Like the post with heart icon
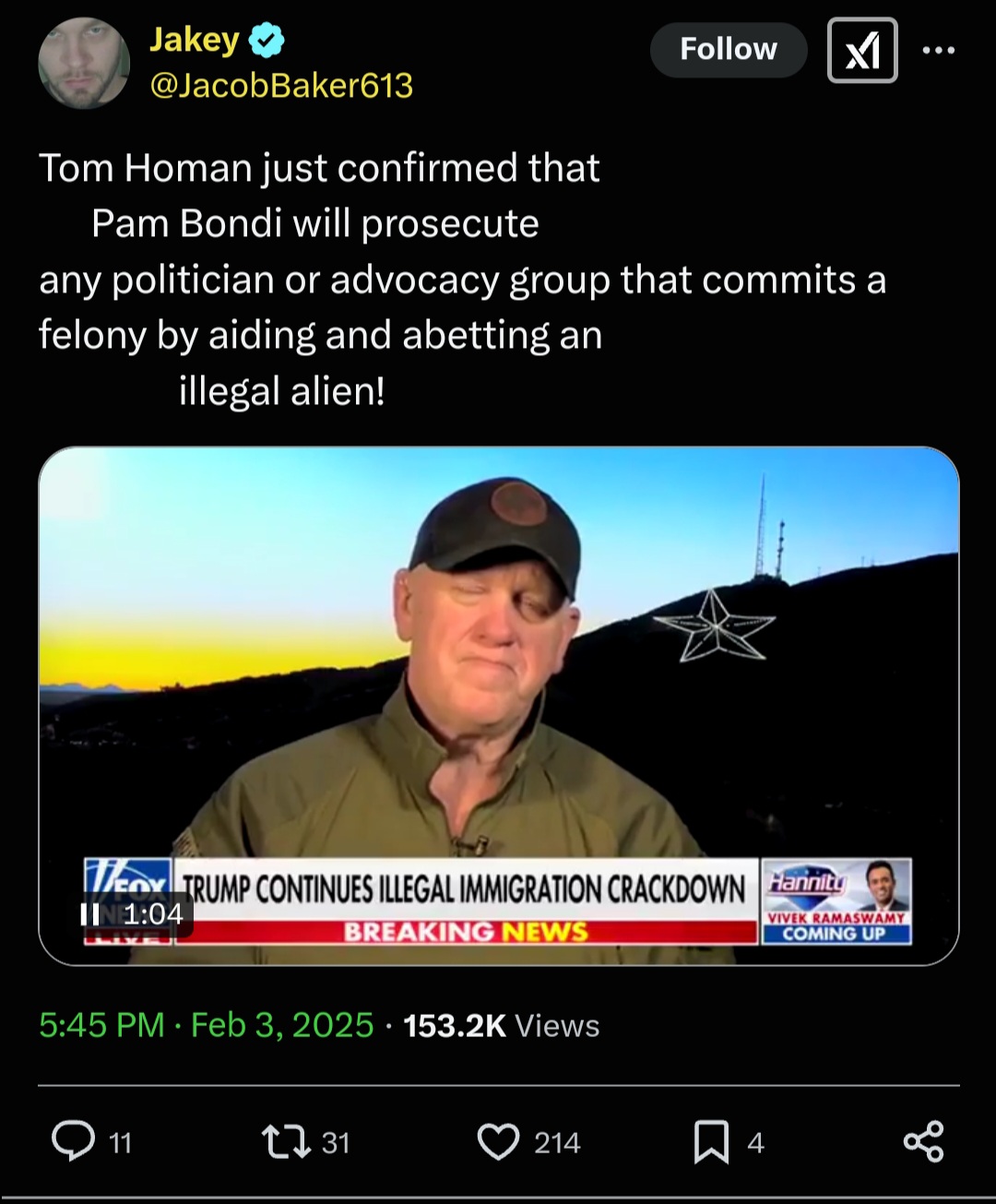 coord(499,1141)
